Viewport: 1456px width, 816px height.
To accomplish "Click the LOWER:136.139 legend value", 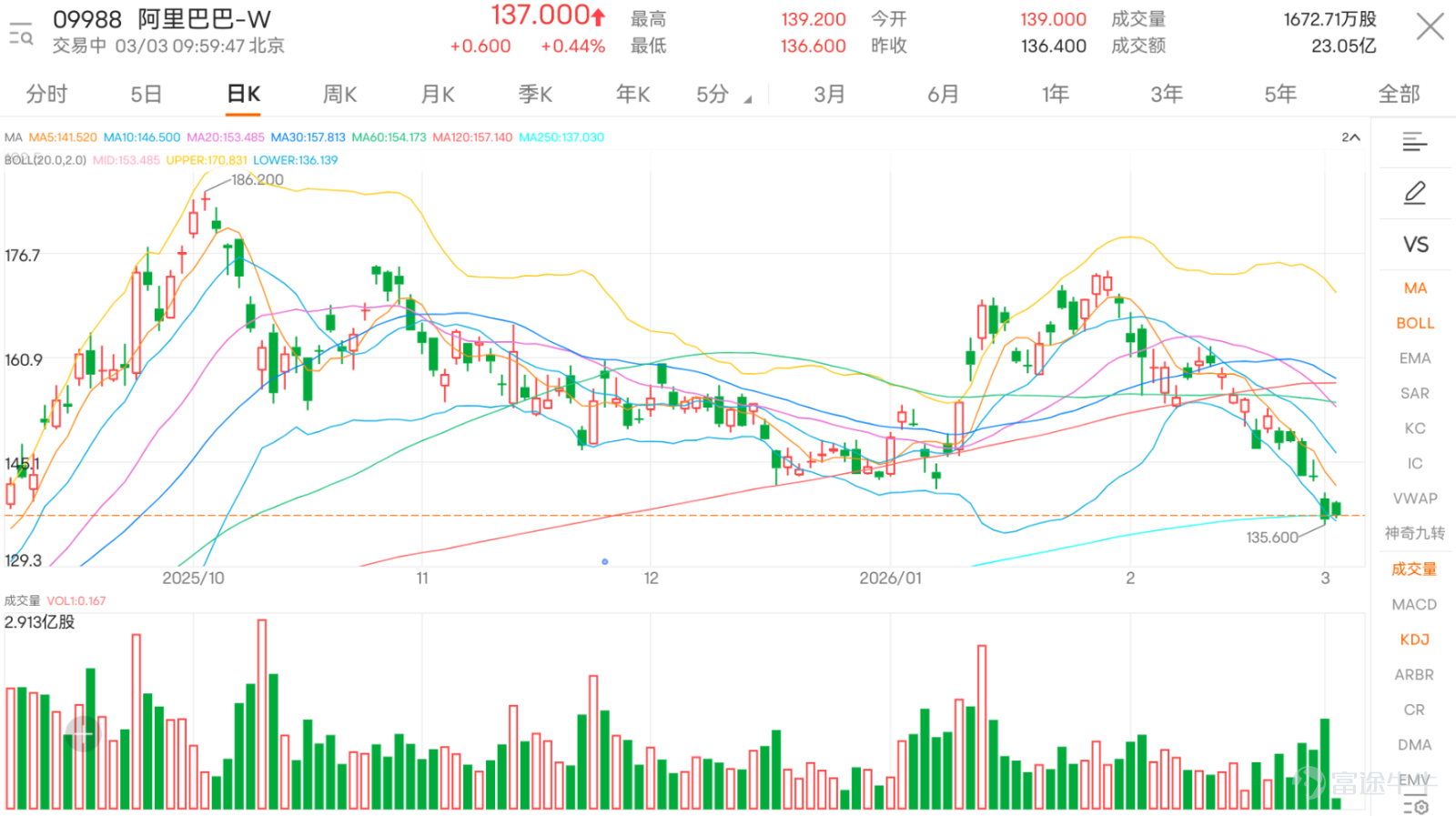I will click(x=295, y=160).
